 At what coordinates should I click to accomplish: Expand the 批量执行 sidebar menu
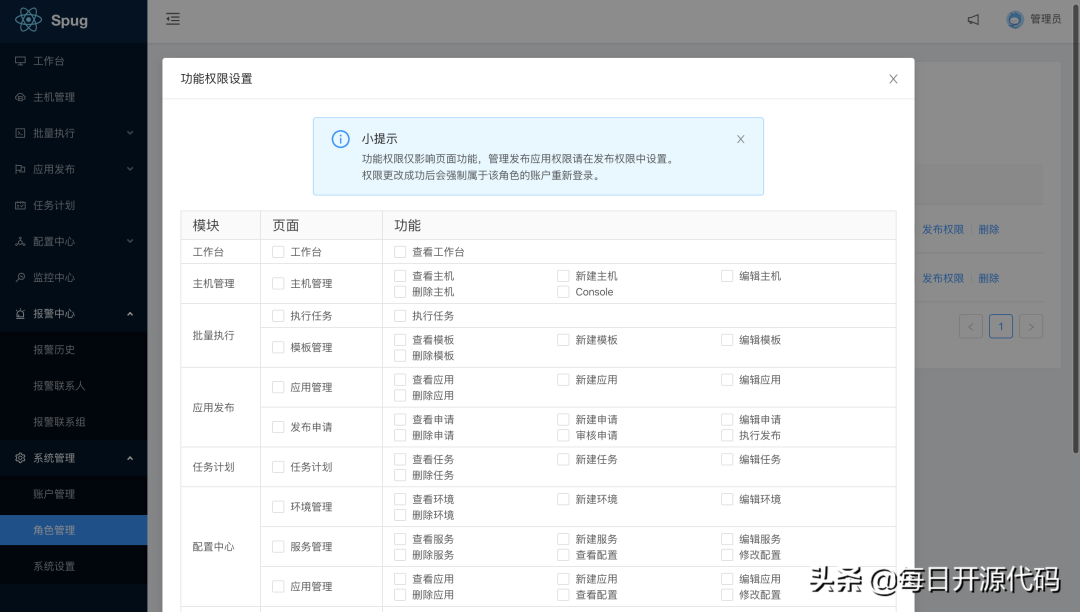pyautogui.click(x=73, y=133)
